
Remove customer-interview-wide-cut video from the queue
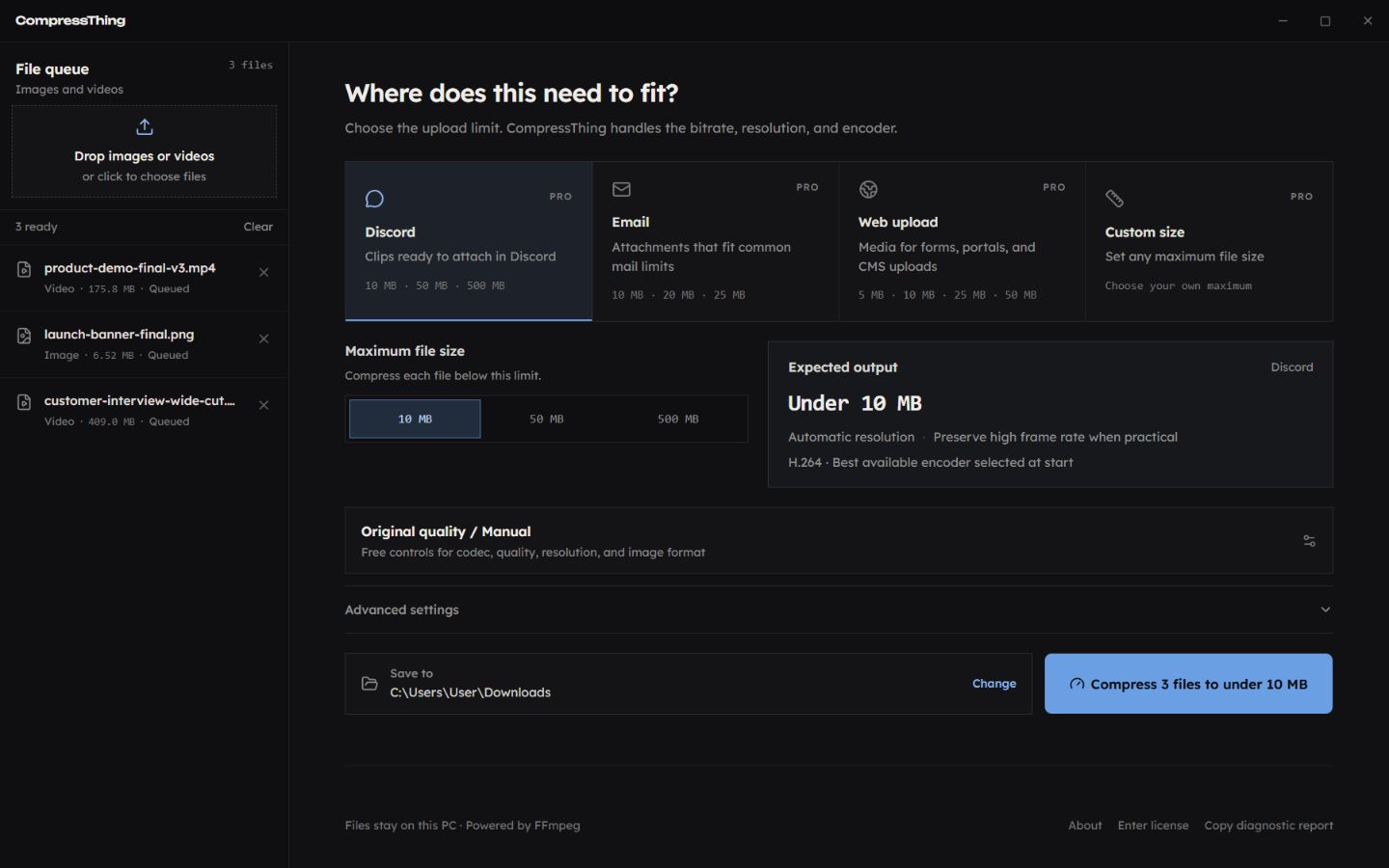pos(263,406)
